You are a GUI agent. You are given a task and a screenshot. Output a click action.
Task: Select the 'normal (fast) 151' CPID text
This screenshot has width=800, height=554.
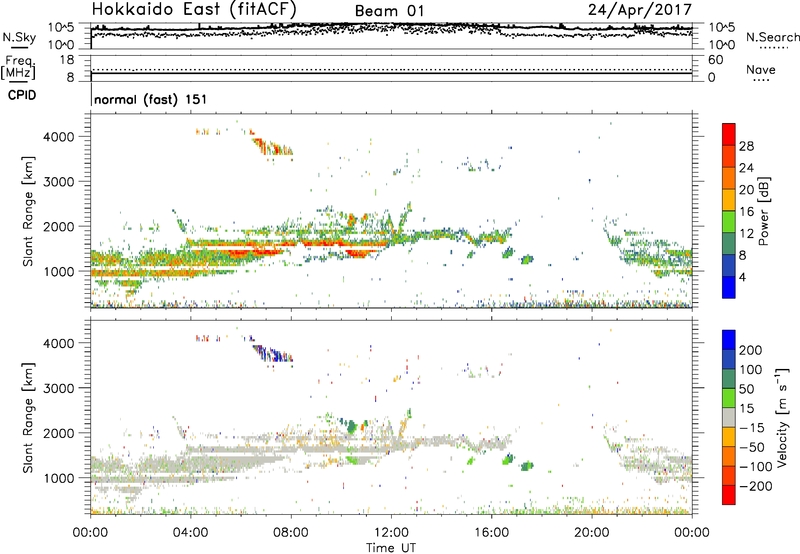coord(151,99)
